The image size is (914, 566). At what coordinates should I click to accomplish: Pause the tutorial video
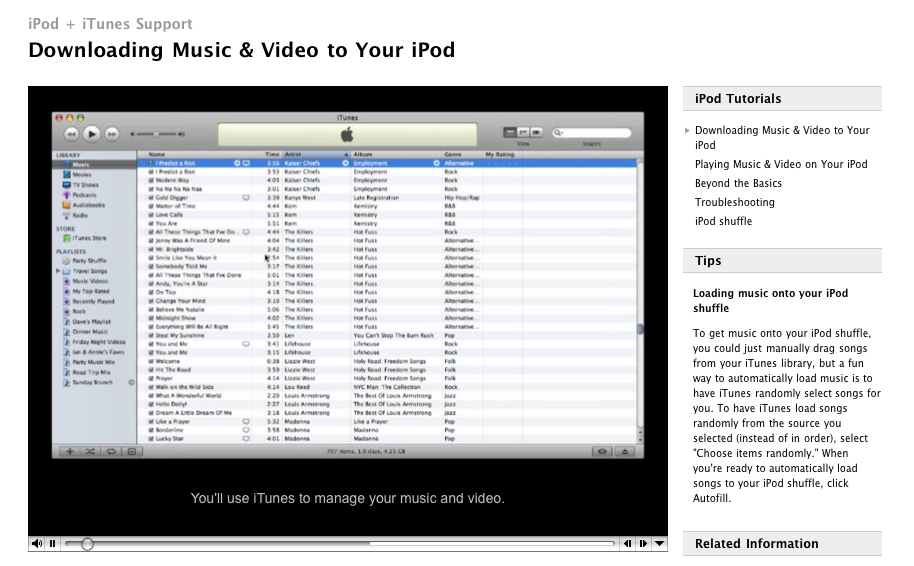(52, 544)
